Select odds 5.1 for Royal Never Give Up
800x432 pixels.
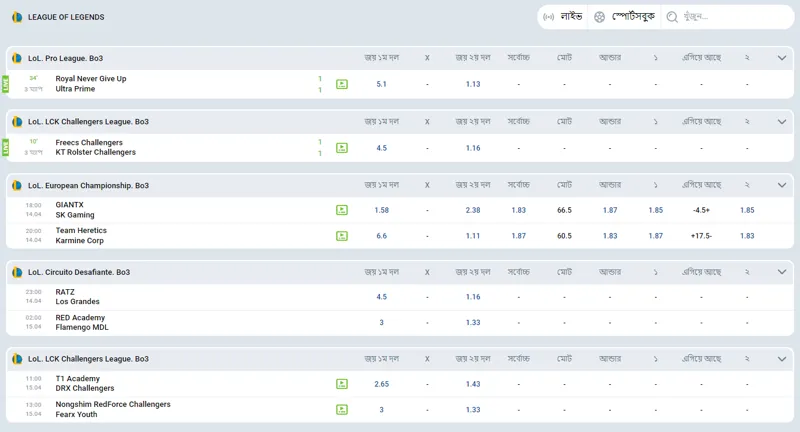tap(381, 84)
